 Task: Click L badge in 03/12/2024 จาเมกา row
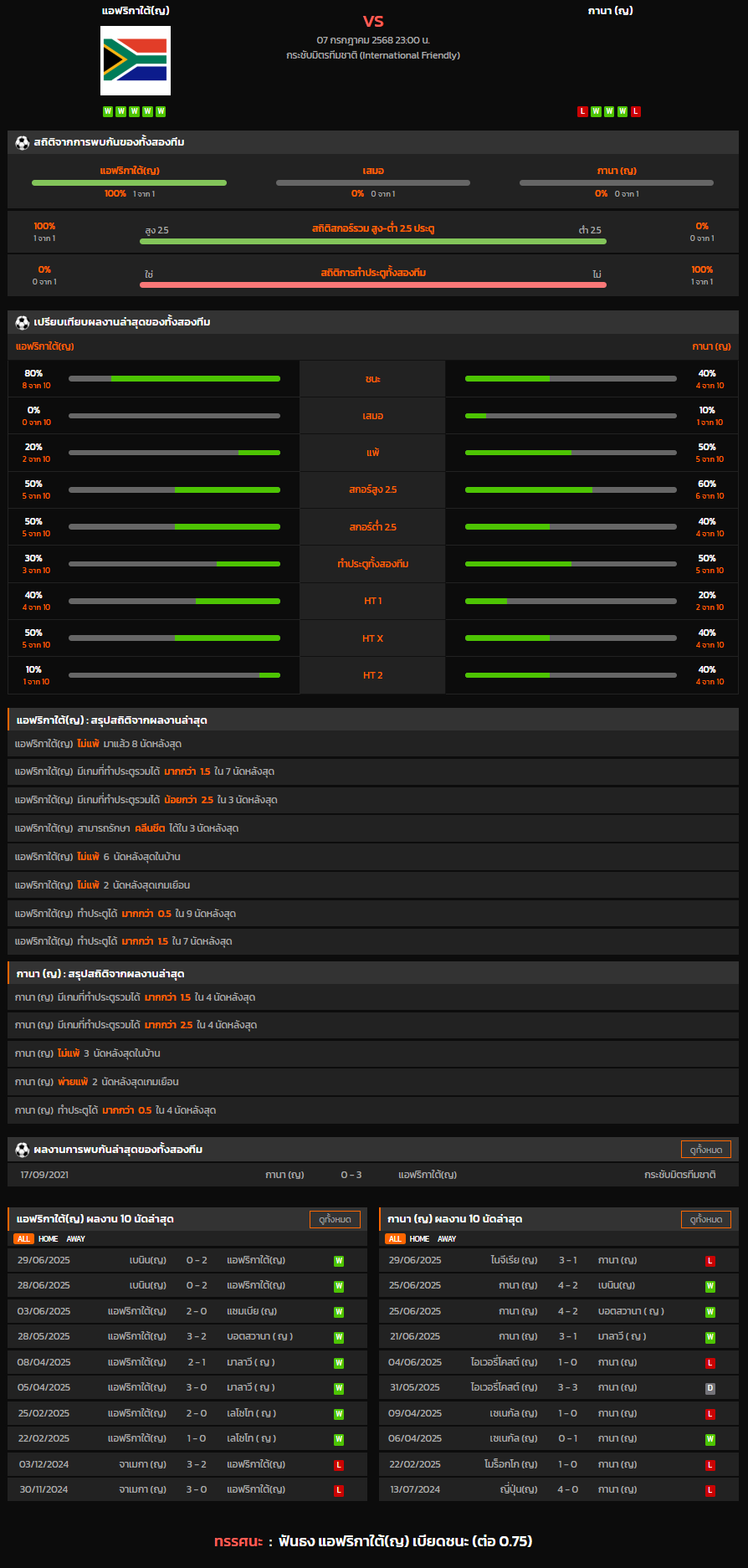[339, 1465]
